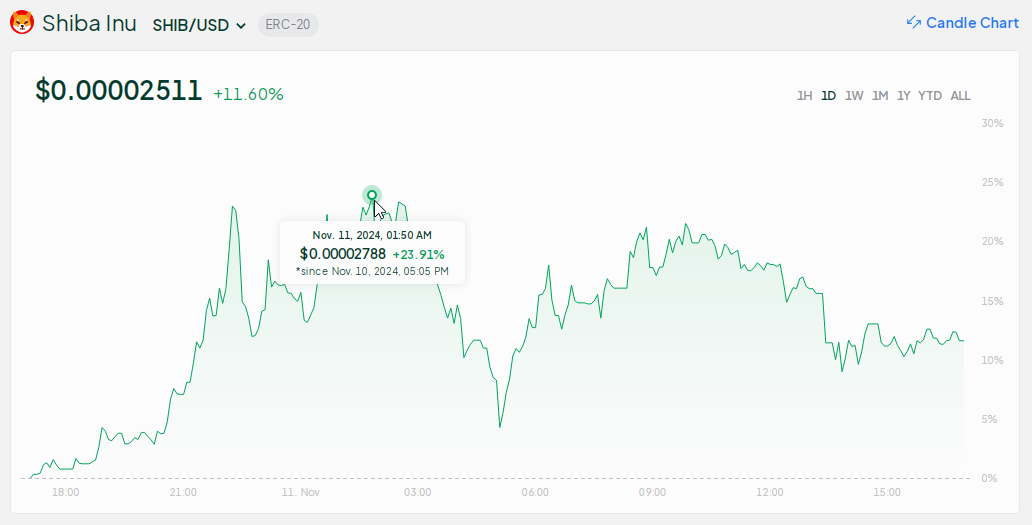The width and height of the screenshot is (1032, 525).
Task: Click the +11.60% change indicator
Action: [x=248, y=94]
